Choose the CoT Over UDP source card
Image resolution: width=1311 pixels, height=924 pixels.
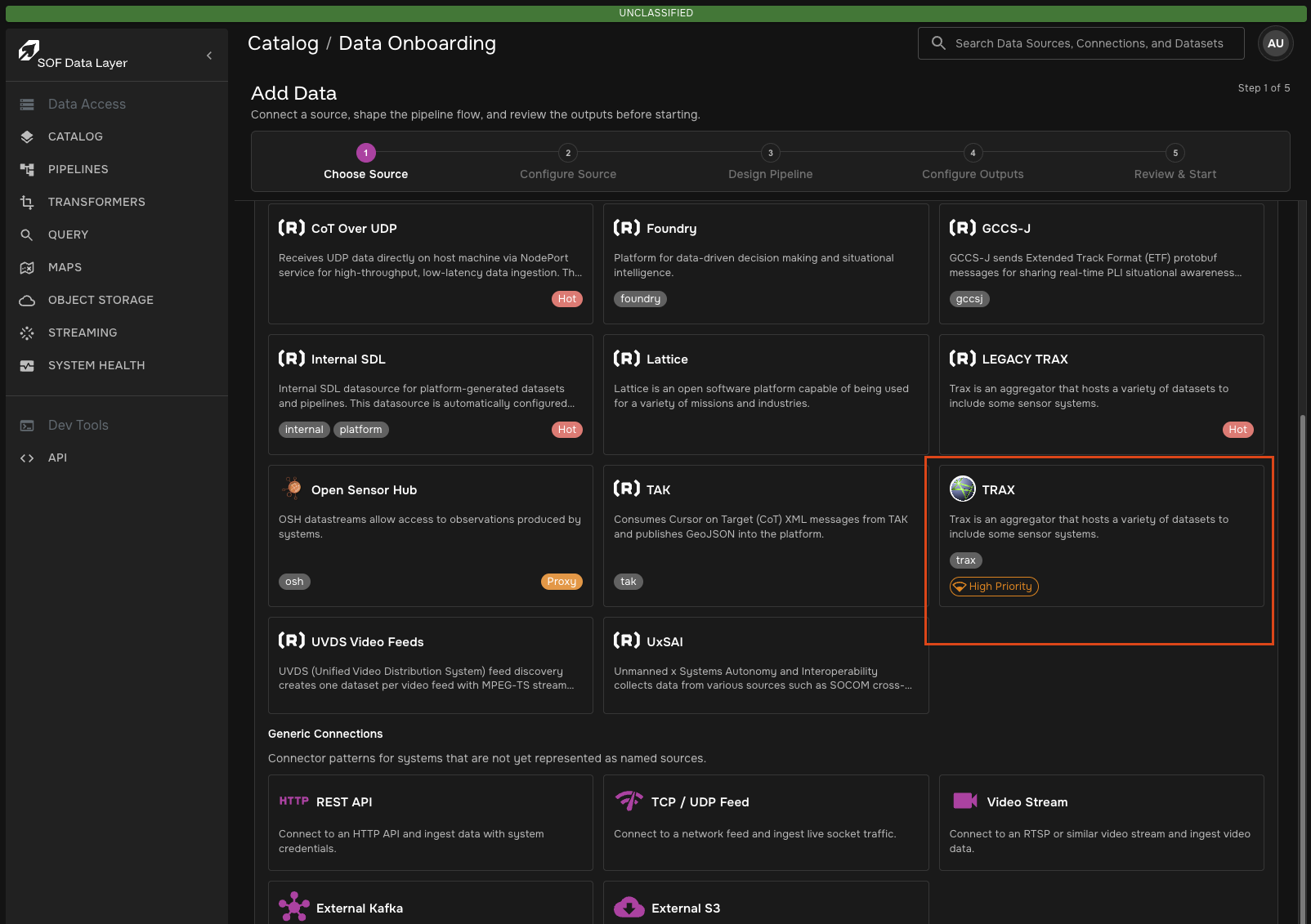(x=431, y=263)
